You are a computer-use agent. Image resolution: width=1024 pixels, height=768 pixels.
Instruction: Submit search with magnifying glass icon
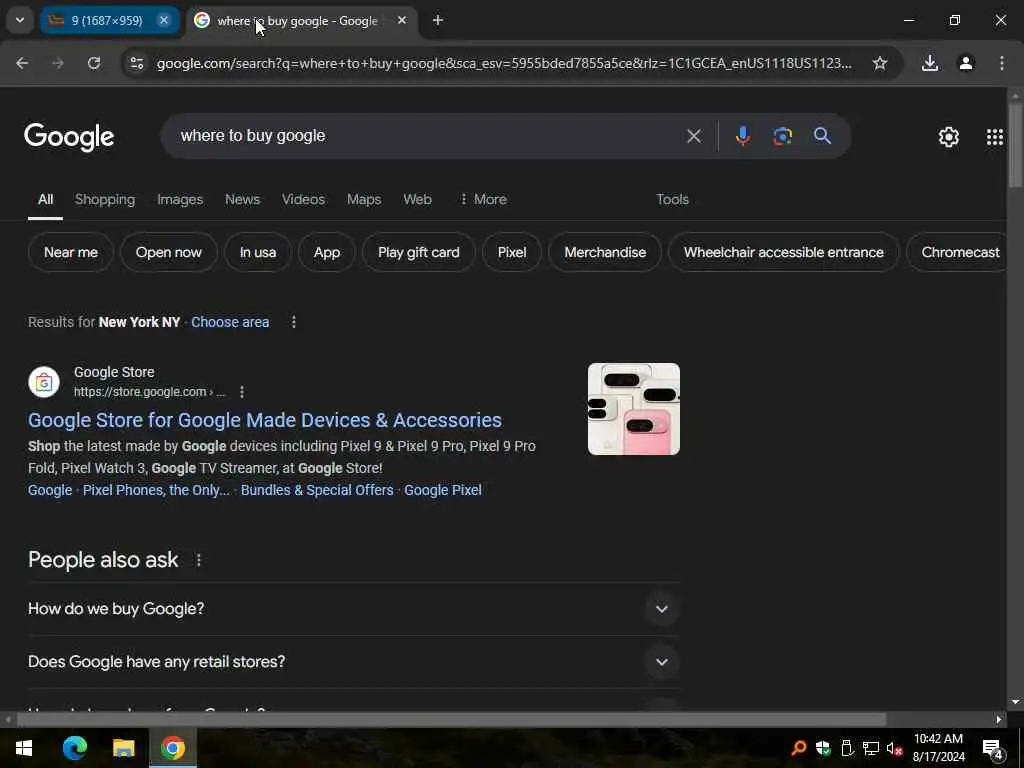(x=822, y=136)
